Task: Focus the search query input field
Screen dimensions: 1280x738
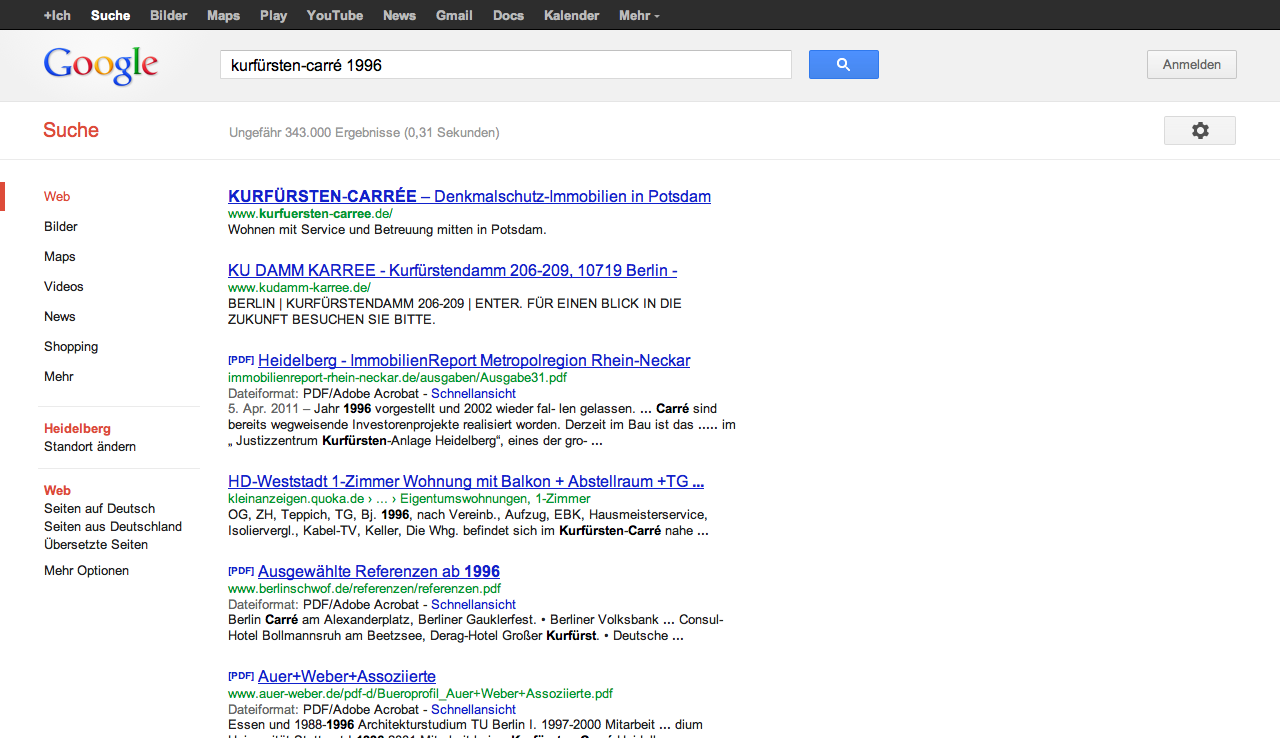Action: pos(505,65)
